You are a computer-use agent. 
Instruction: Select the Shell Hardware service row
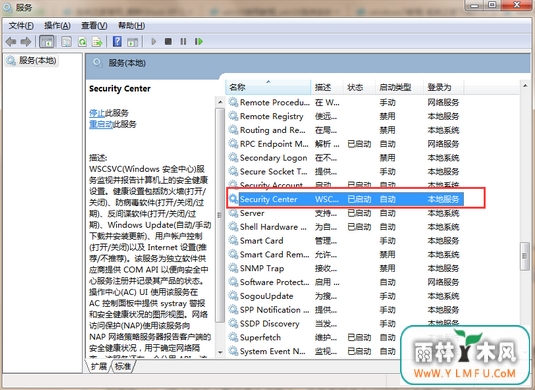pos(345,227)
